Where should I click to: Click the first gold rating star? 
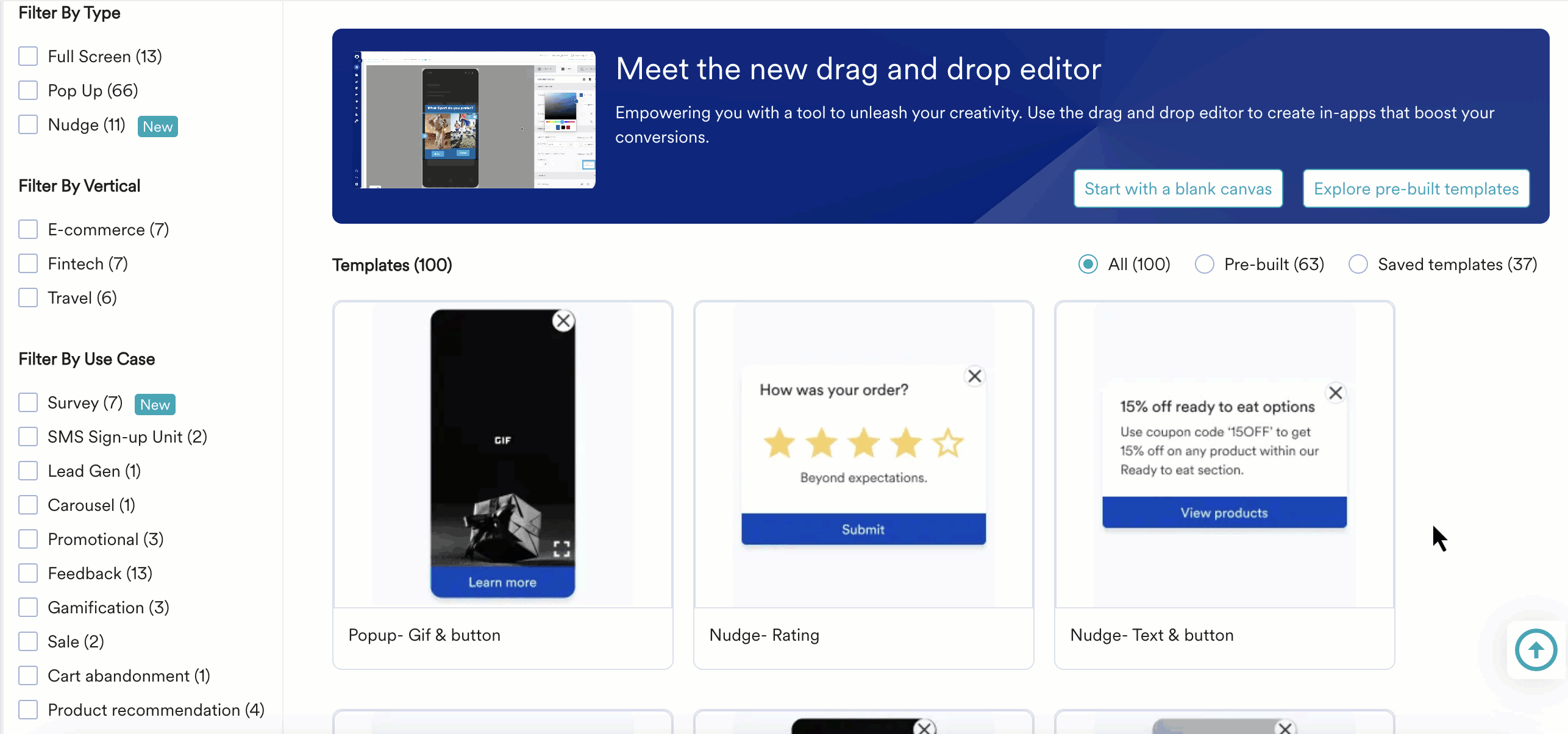[779, 443]
